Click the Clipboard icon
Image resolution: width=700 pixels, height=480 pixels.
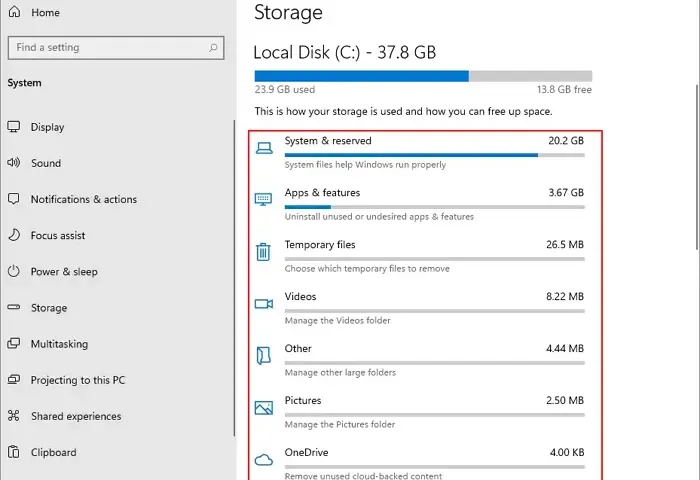point(14,452)
